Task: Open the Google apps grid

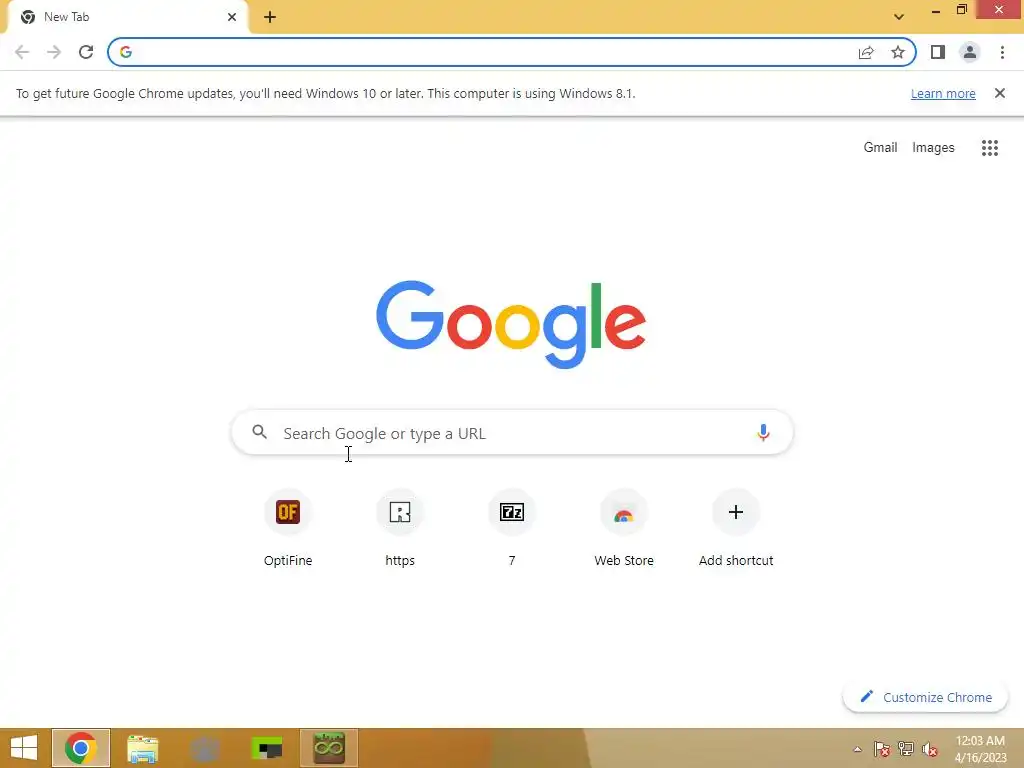Action: coord(990,148)
